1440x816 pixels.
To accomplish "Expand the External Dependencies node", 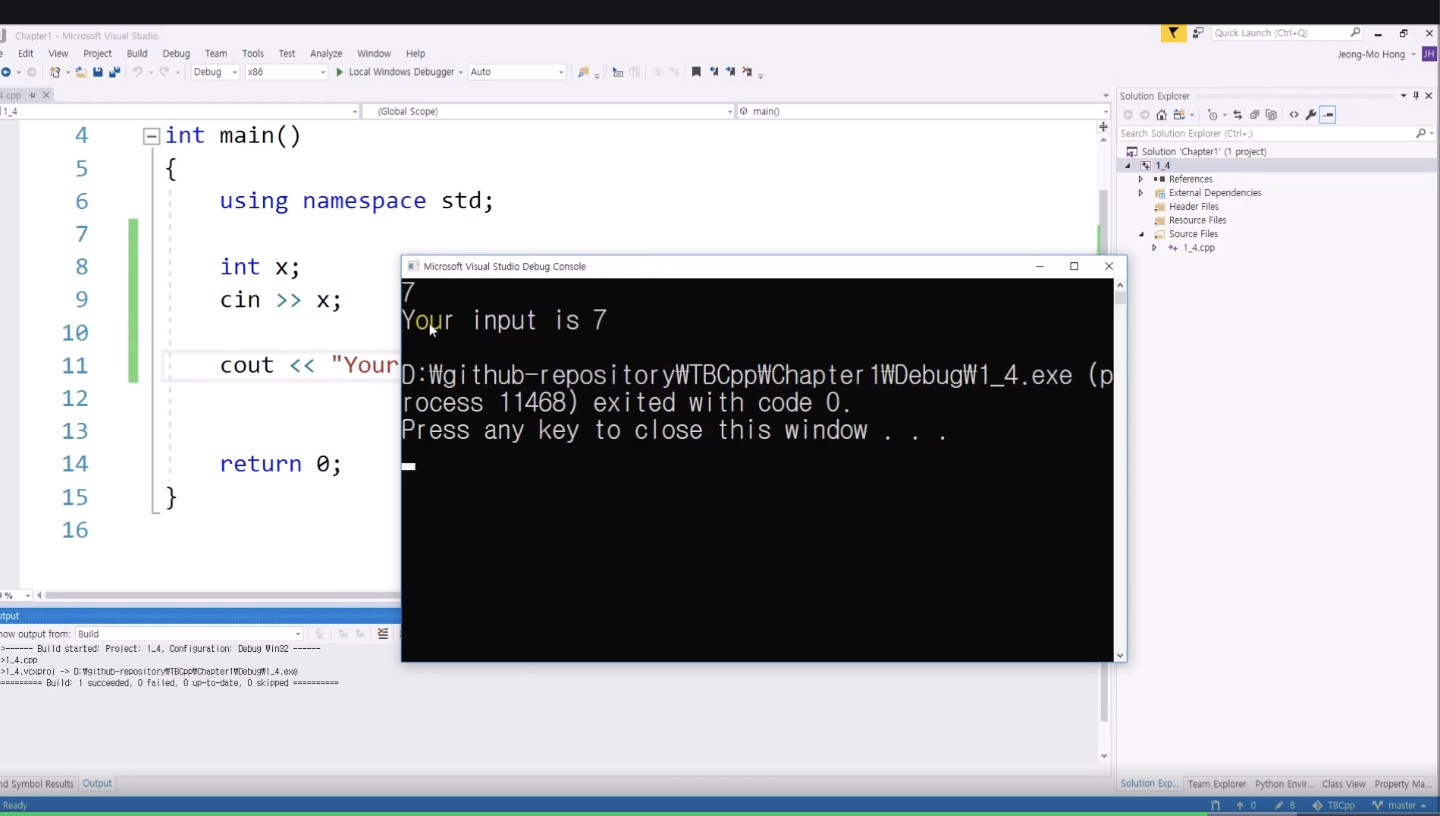I will (x=1141, y=193).
